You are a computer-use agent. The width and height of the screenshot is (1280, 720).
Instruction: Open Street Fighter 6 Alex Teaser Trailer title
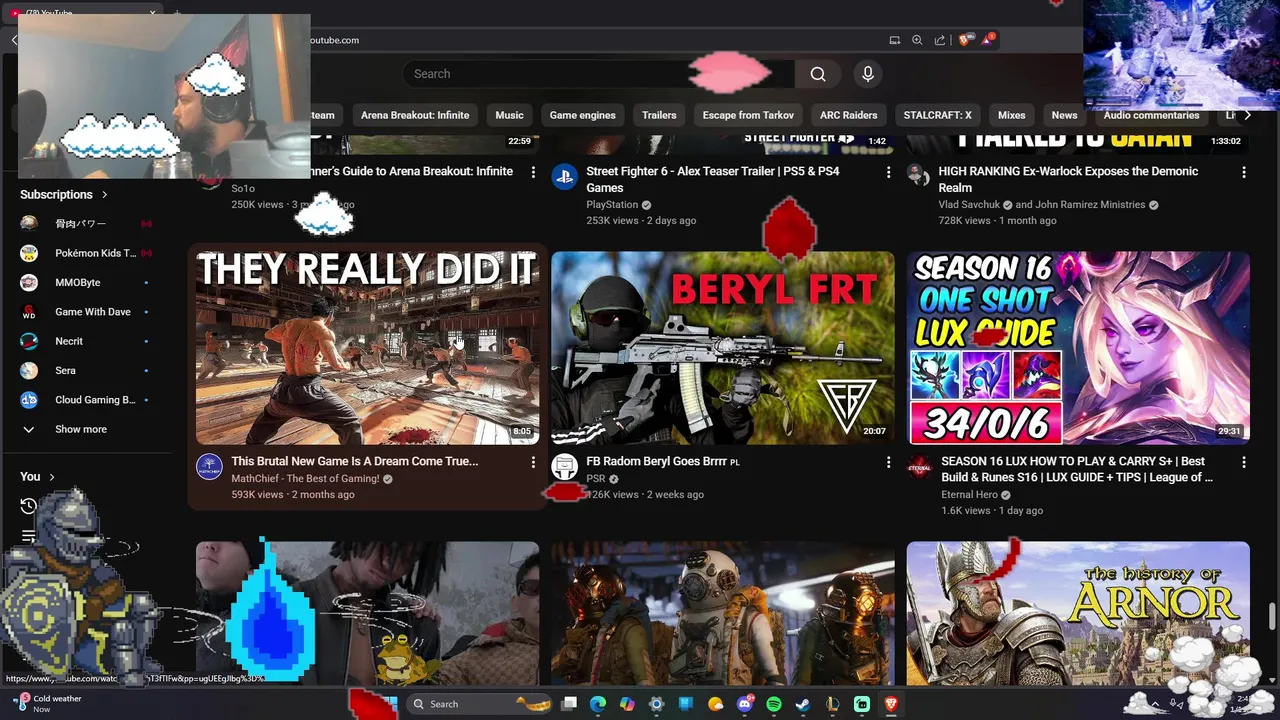713,179
